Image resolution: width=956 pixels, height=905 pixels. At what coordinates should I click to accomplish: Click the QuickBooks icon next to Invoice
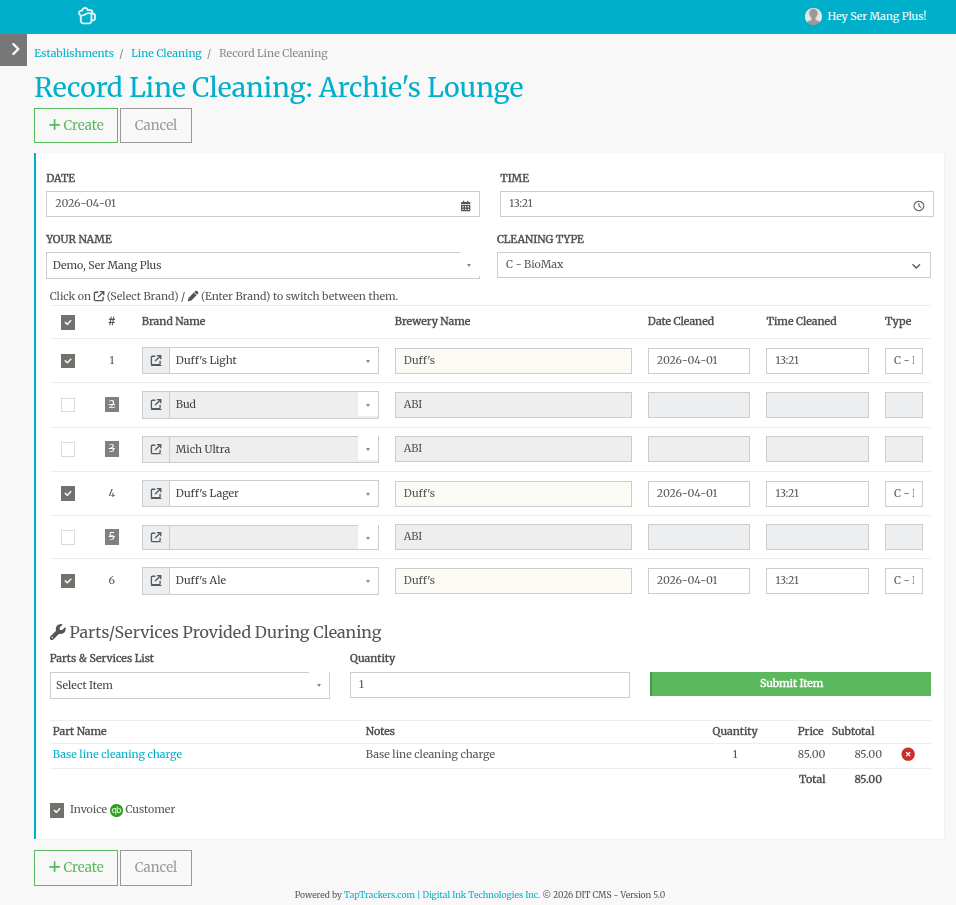click(116, 810)
